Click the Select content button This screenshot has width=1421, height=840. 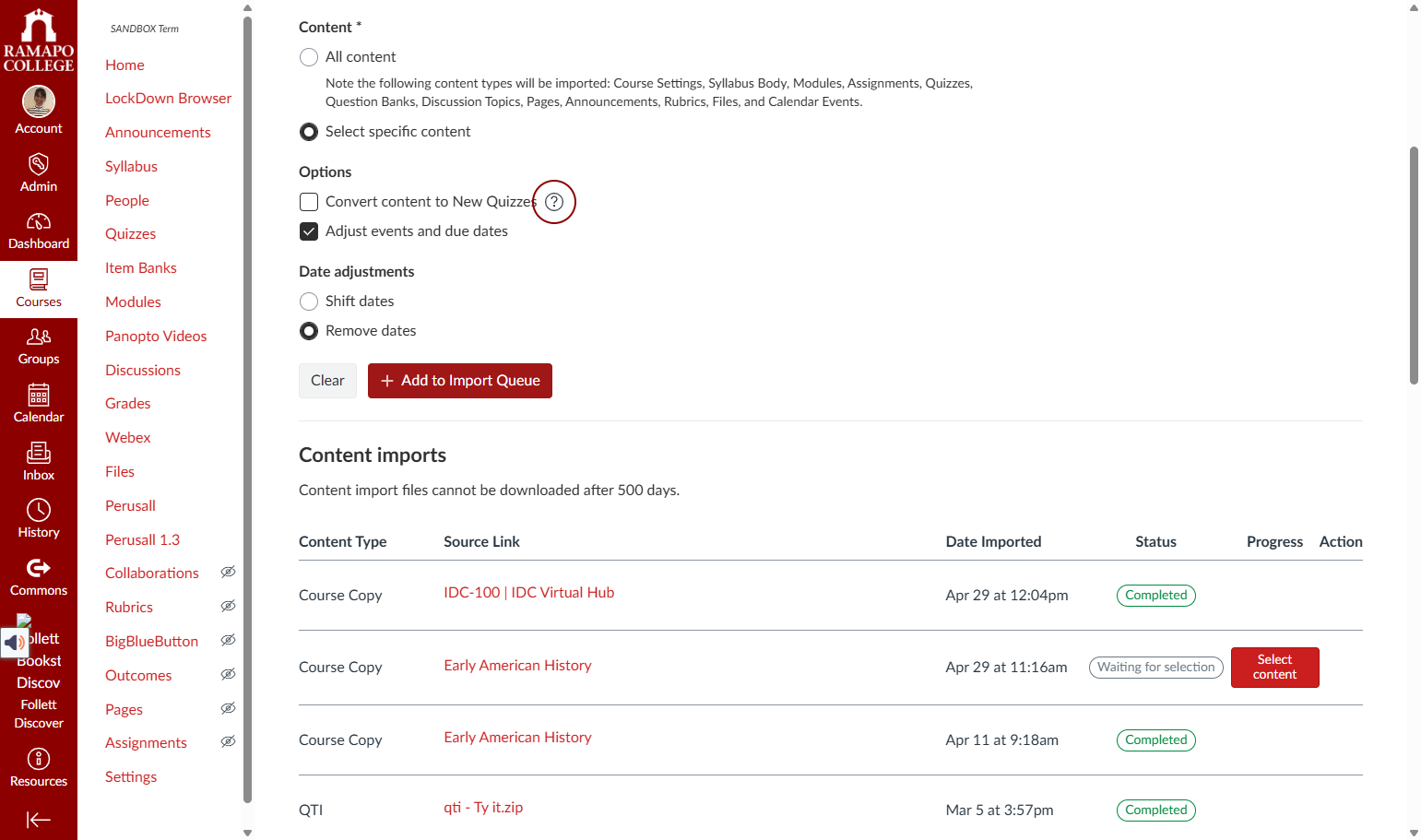click(1274, 668)
